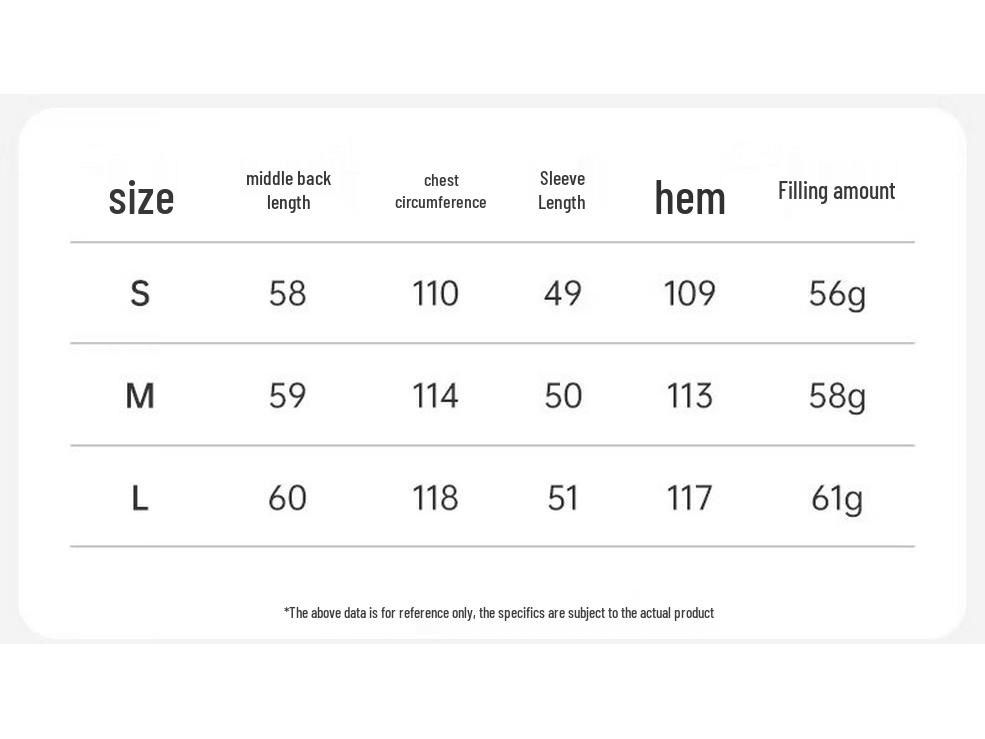985x739 pixels.
Task: Click the size L row label
Action: pyautogui.click(x=140, y=498)
